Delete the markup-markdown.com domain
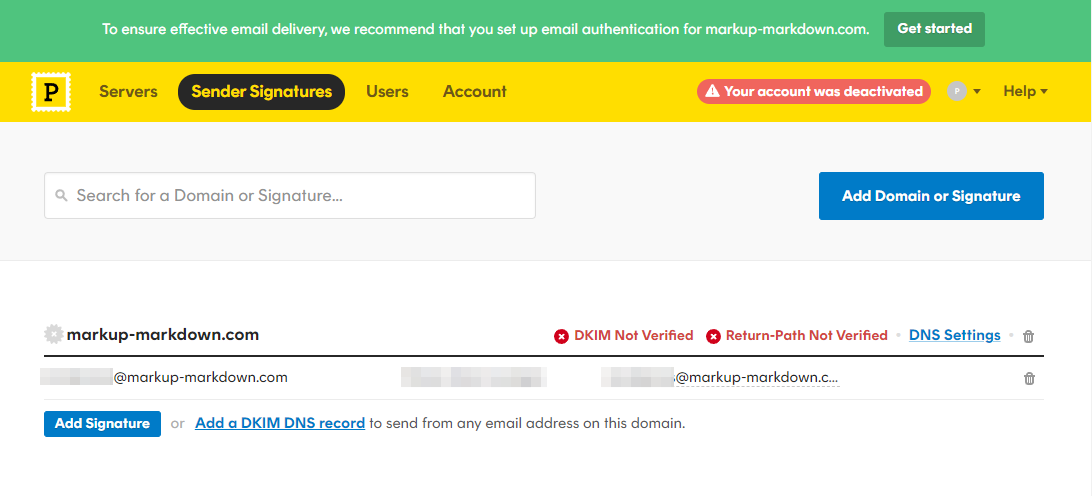Image resolution: width=1092 pixels, height=496 pixels. point(1029,337)
